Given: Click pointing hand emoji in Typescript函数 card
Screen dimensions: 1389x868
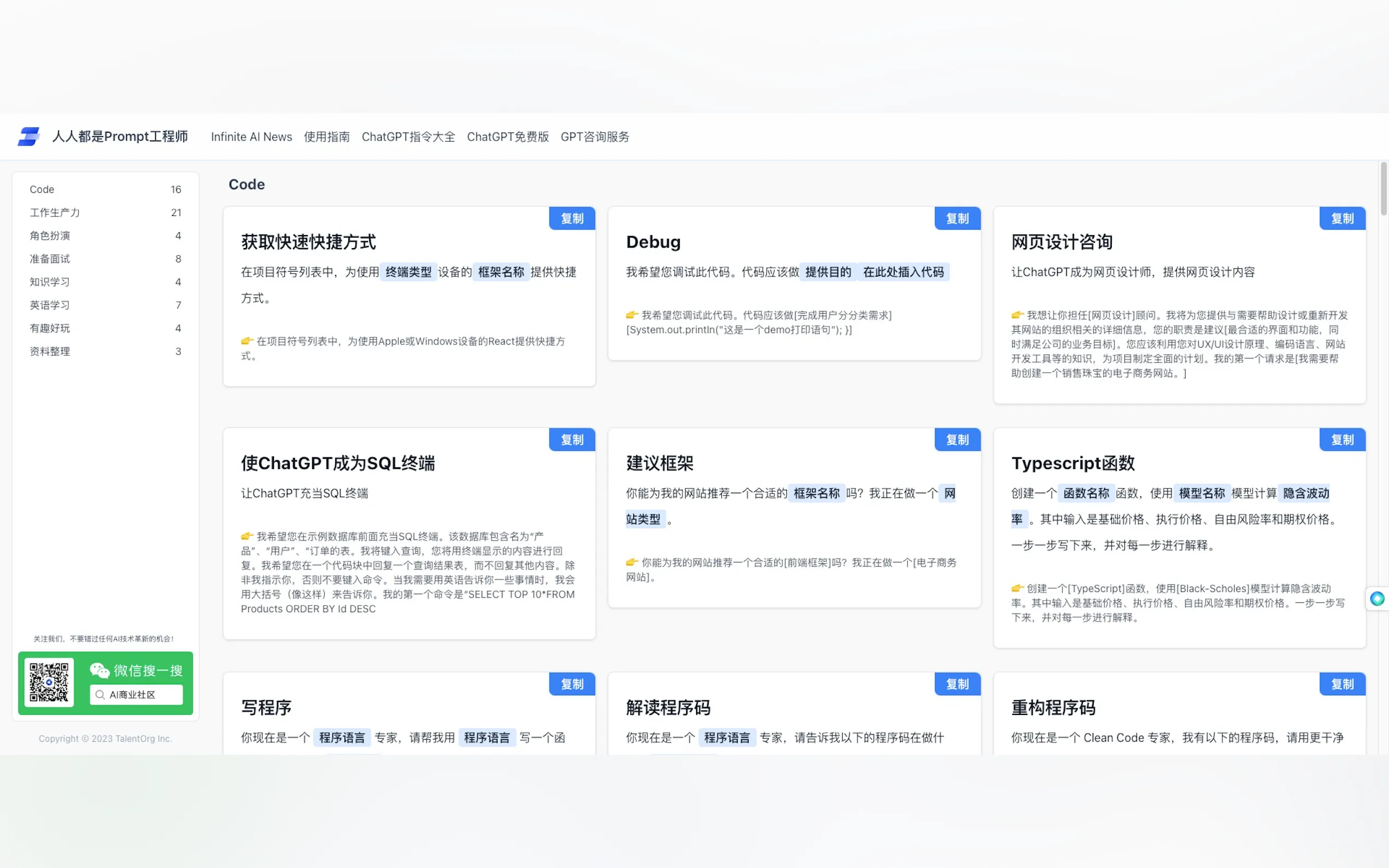Looking at the screenshot, I should pyautogui.click(x=1017, y=588).
